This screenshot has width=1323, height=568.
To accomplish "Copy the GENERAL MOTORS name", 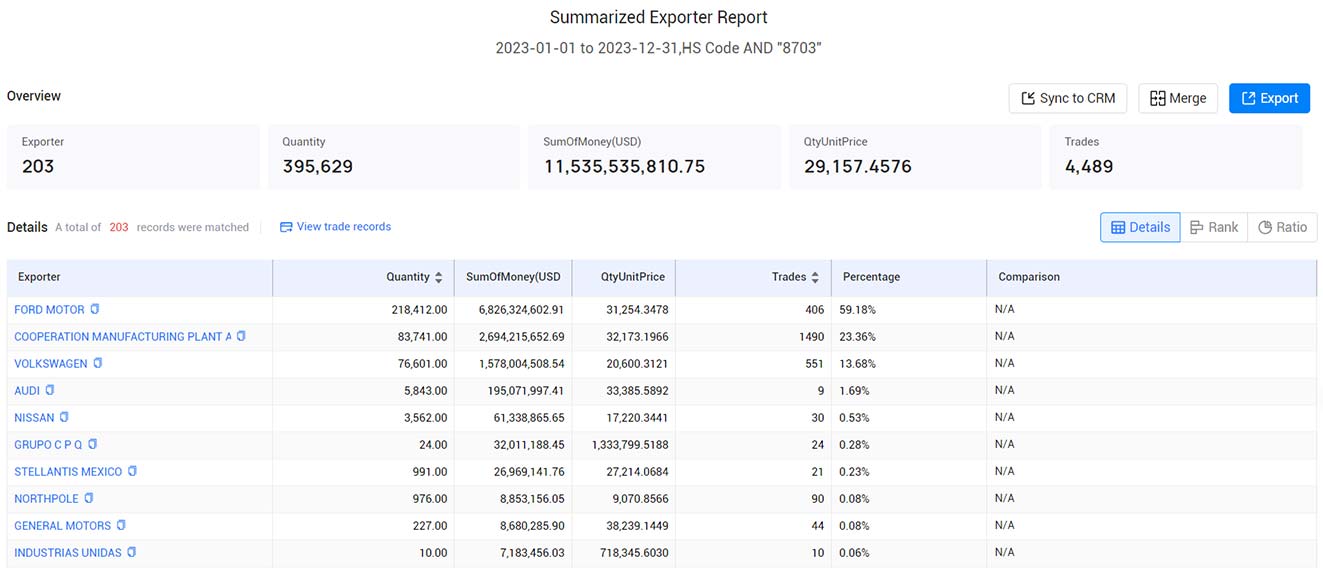I will coord(121,525).
